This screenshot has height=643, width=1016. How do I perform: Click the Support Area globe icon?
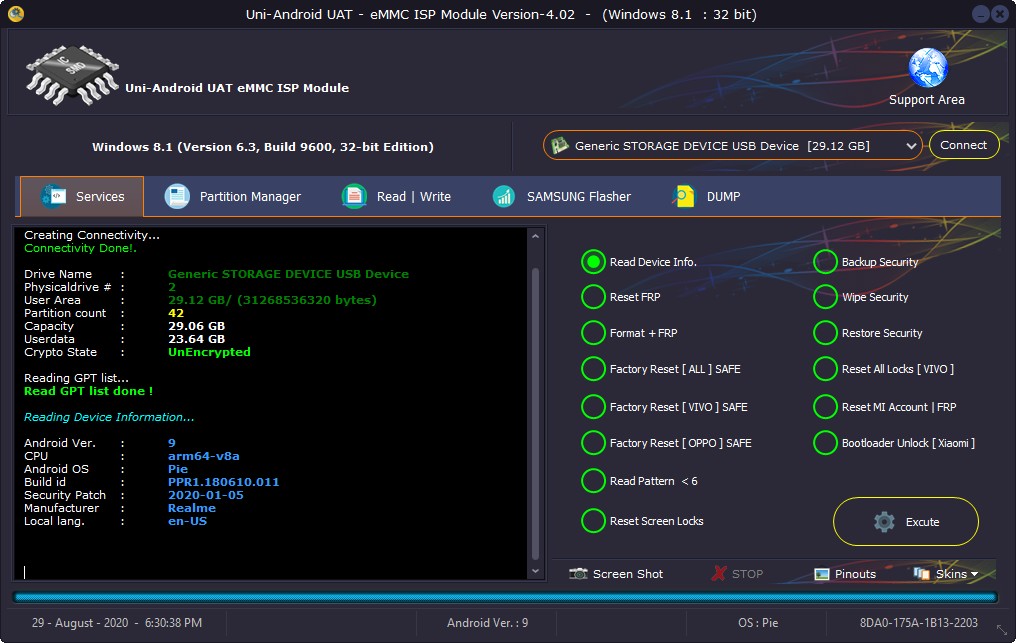click(927, 68)
